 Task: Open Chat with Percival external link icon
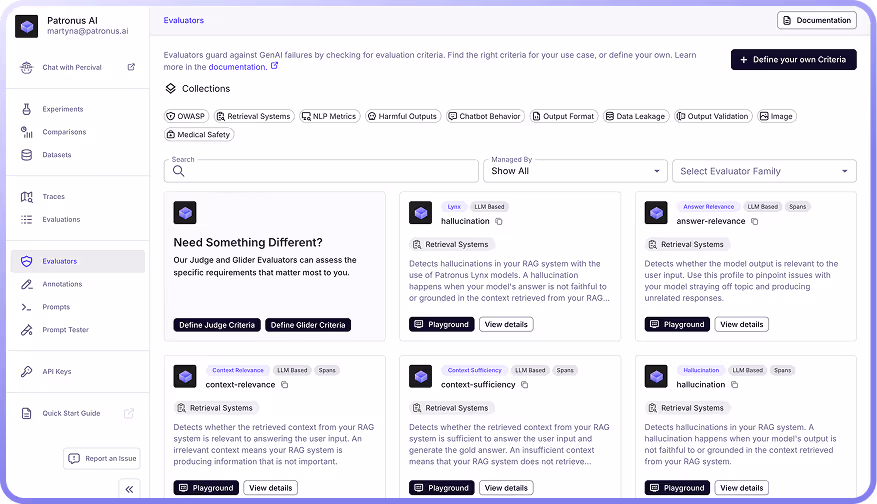131,68
